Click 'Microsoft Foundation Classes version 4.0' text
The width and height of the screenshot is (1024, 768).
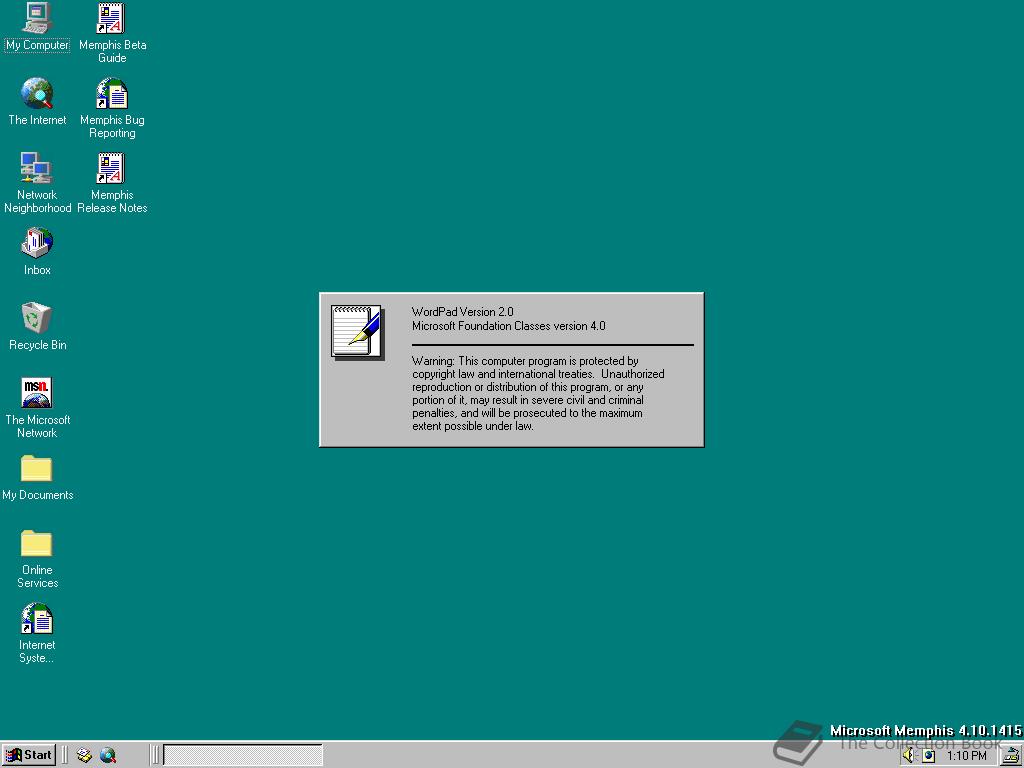coord(509,326)
